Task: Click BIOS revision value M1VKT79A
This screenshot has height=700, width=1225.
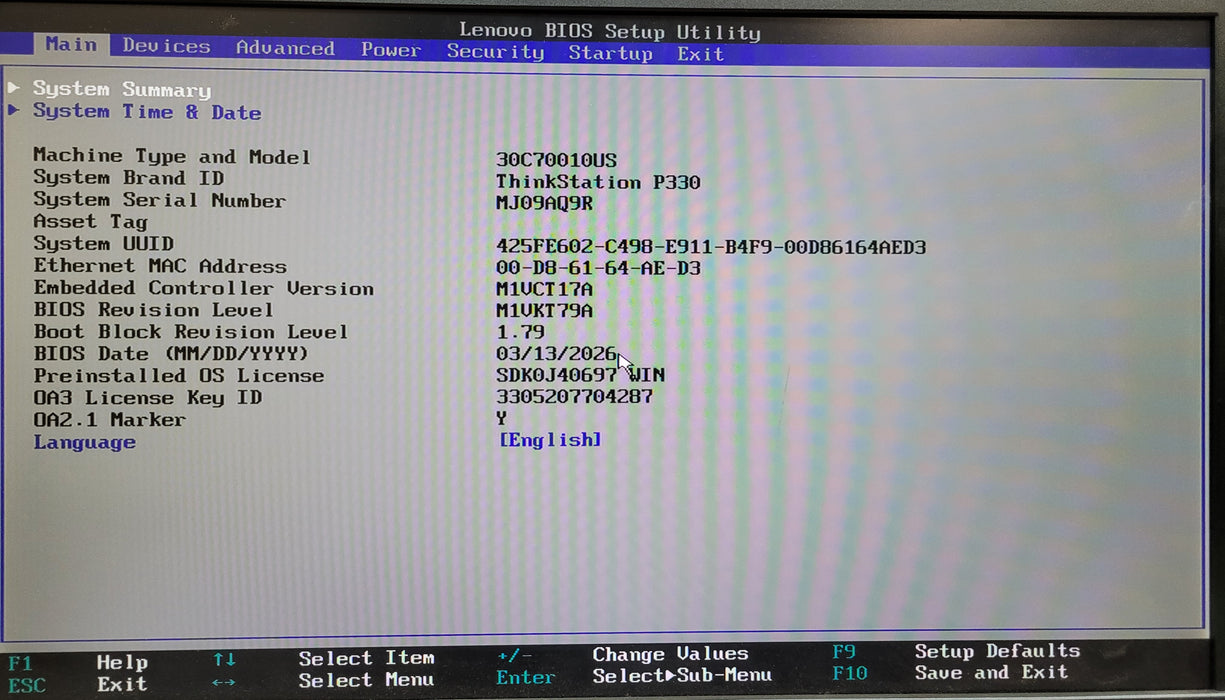Action: click(x=544, y=311)
